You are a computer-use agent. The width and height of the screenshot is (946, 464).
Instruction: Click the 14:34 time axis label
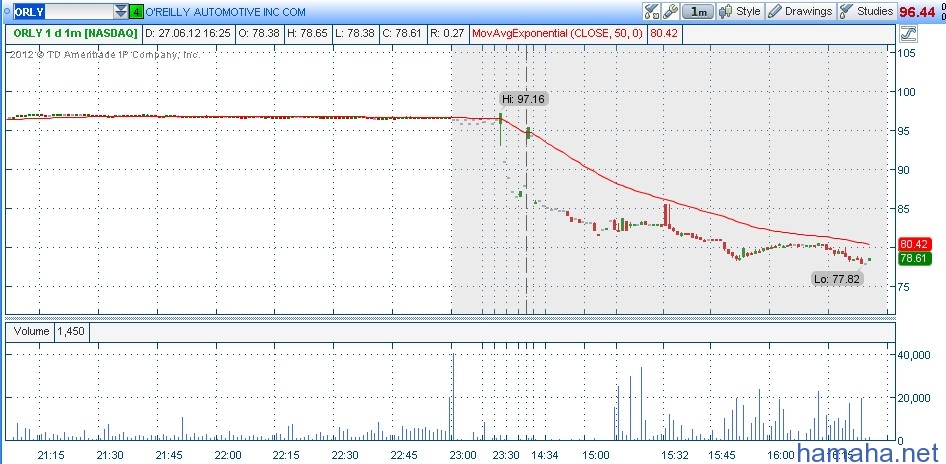pos(544,454)
